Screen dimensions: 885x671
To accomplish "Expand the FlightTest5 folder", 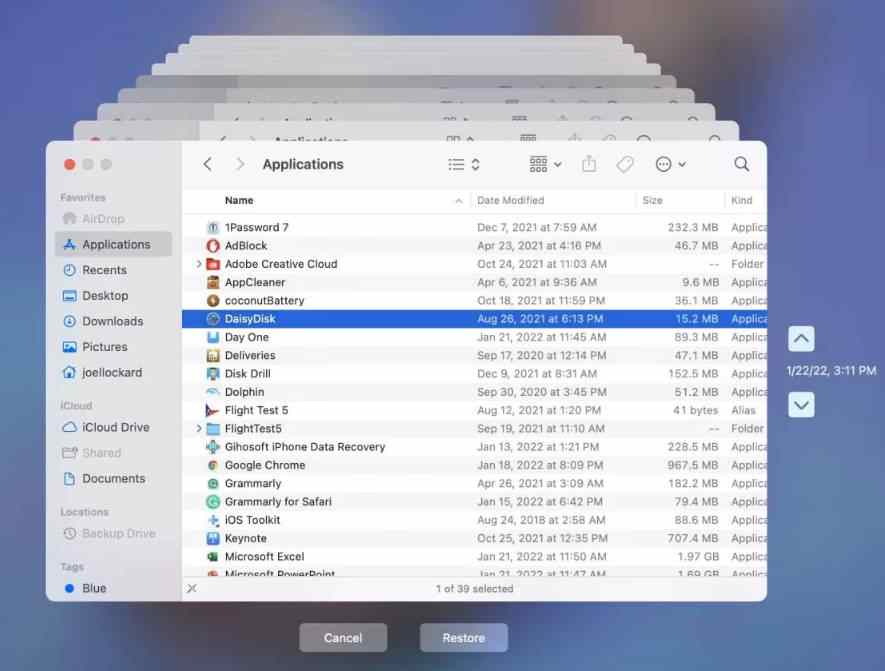I will click(199, 428).
